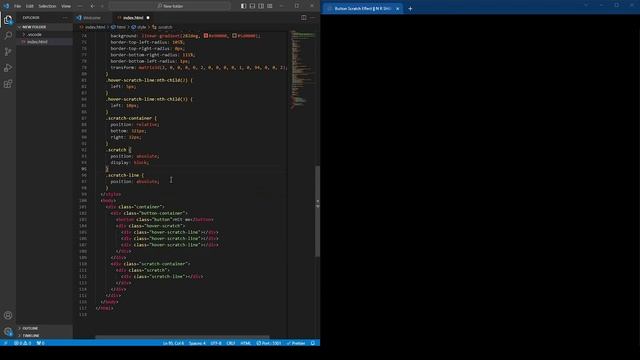Click second gradient color swatch on background line

pos(234,36)
